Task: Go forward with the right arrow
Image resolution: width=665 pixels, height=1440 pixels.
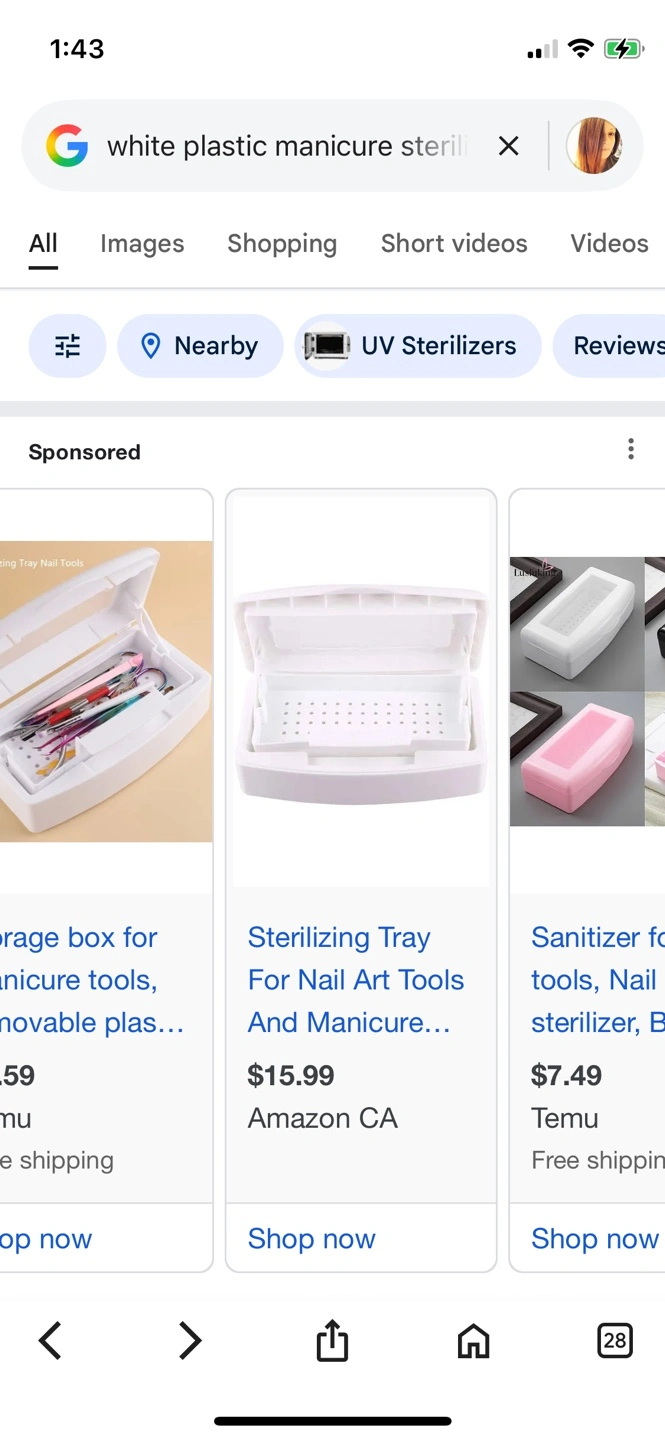Action: pos(190,1340)
